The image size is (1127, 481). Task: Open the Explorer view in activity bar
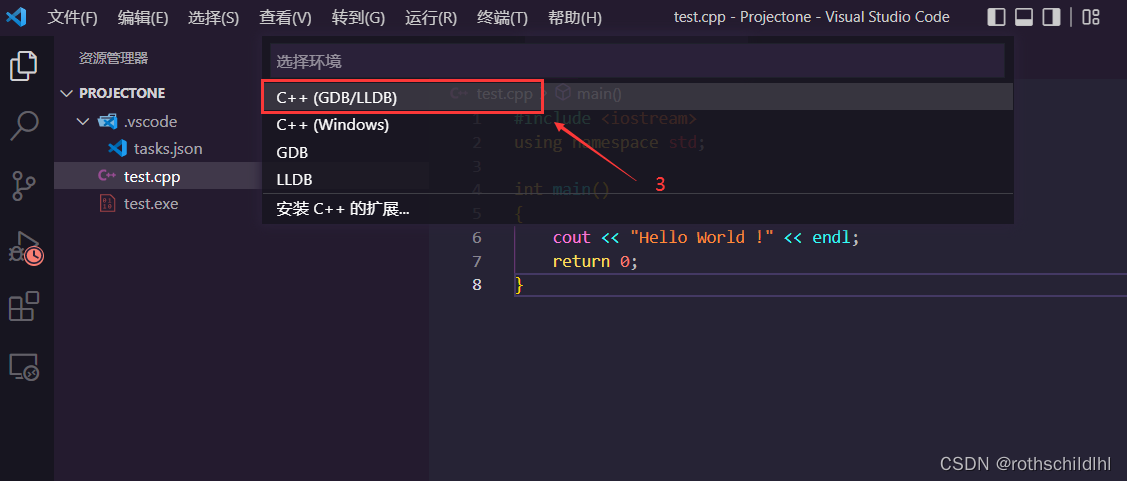pos(24,66)
